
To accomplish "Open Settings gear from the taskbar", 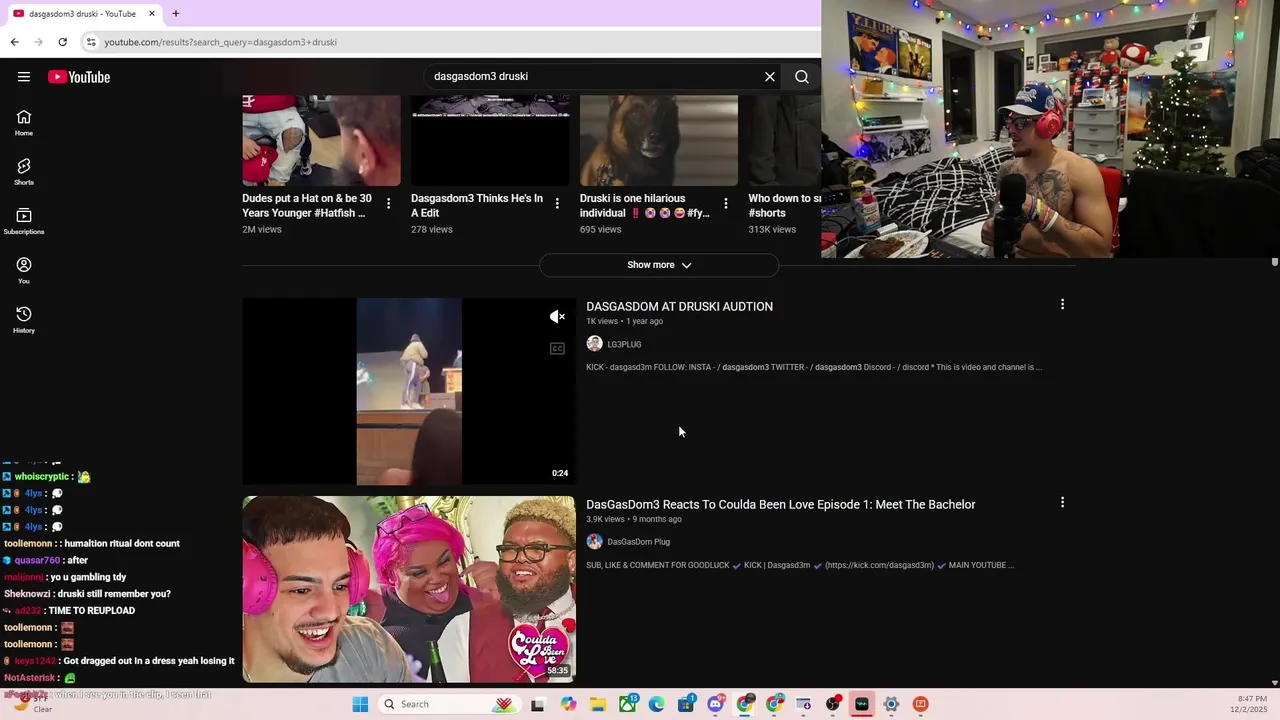I will click(x=891, y=704).
